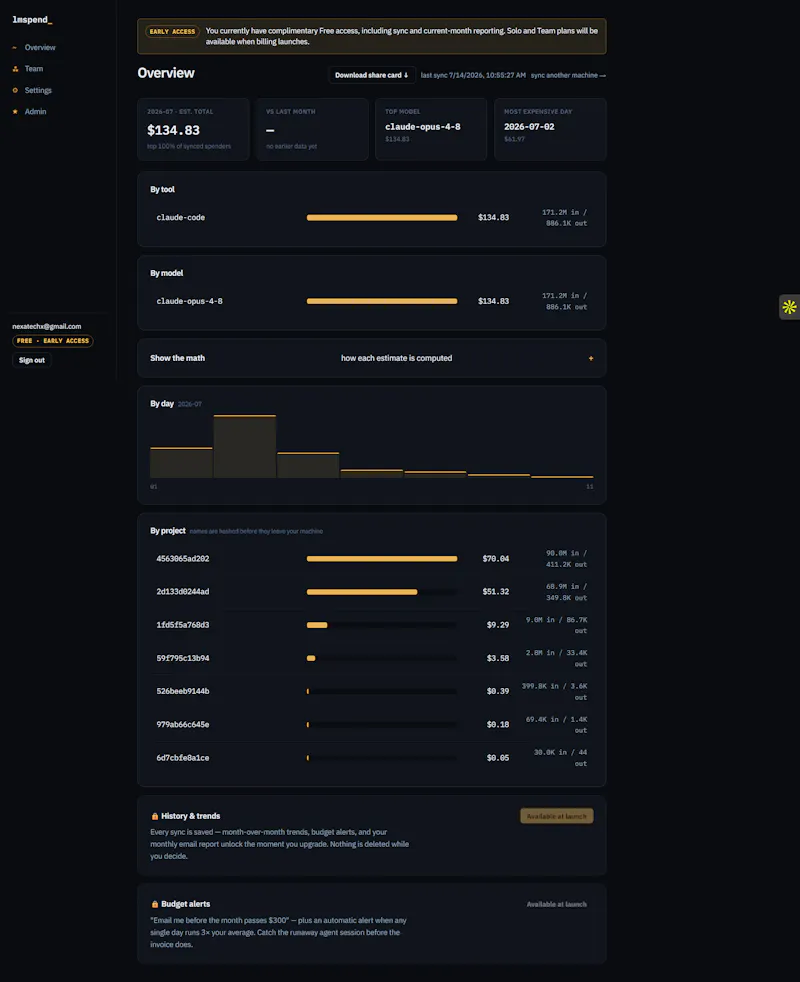Image resolution: width=800 pixels, height=982 pixels.
Task: Click the Budget alerts heading
Action: pyautogui.click(x=185, y=904)
